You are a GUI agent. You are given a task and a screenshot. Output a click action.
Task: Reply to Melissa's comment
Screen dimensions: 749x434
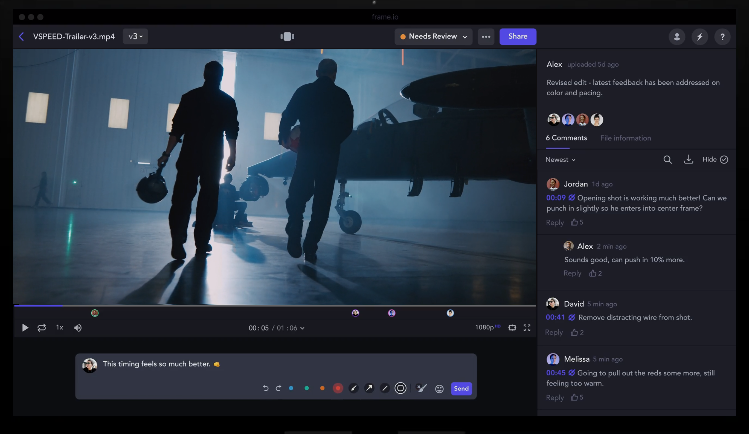555,397
